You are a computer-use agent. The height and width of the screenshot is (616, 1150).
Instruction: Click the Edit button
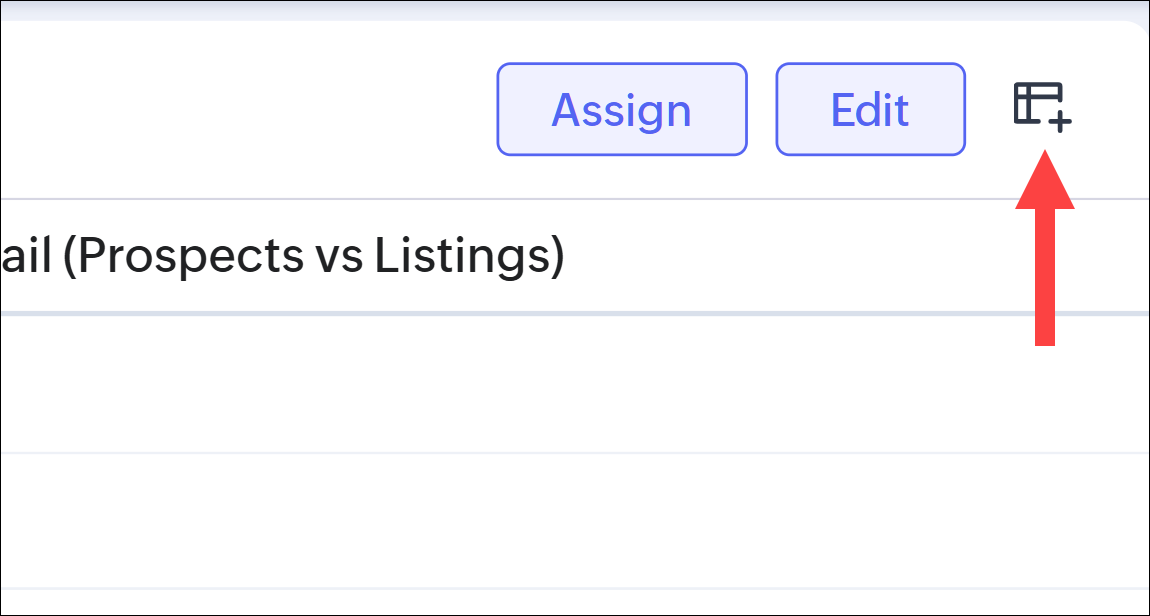[x=870, y=110]
